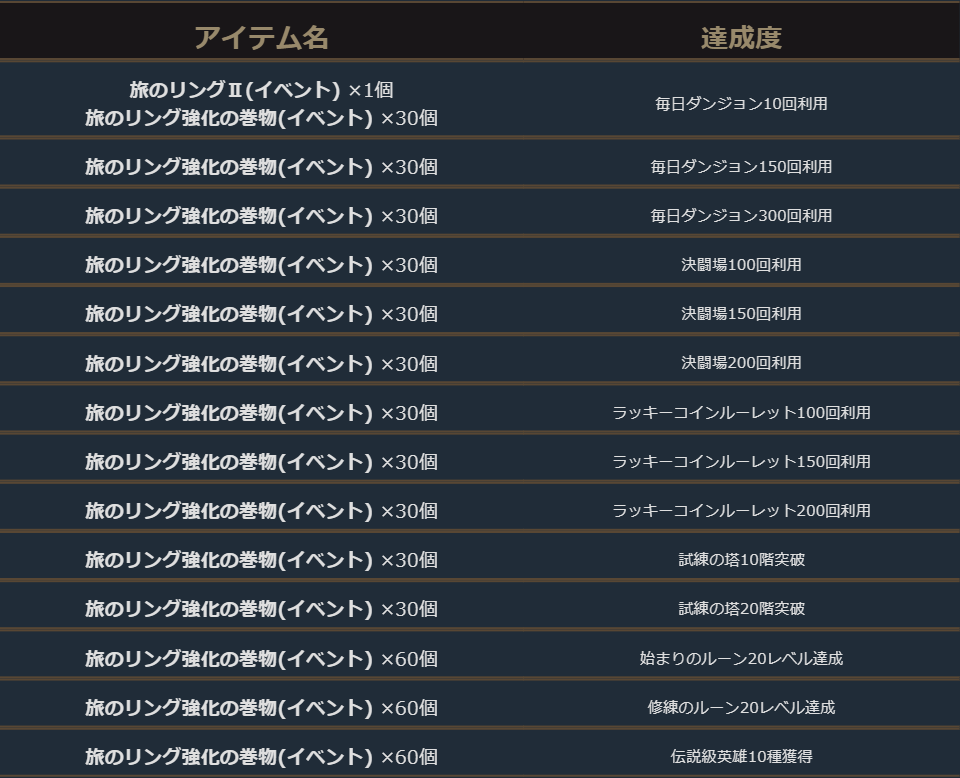Image resolution: width=960 pixels, height=778 pixels.
Task: Click the ラッキーコインルーレット200回利用 cell
Action: tap(741, 510)
